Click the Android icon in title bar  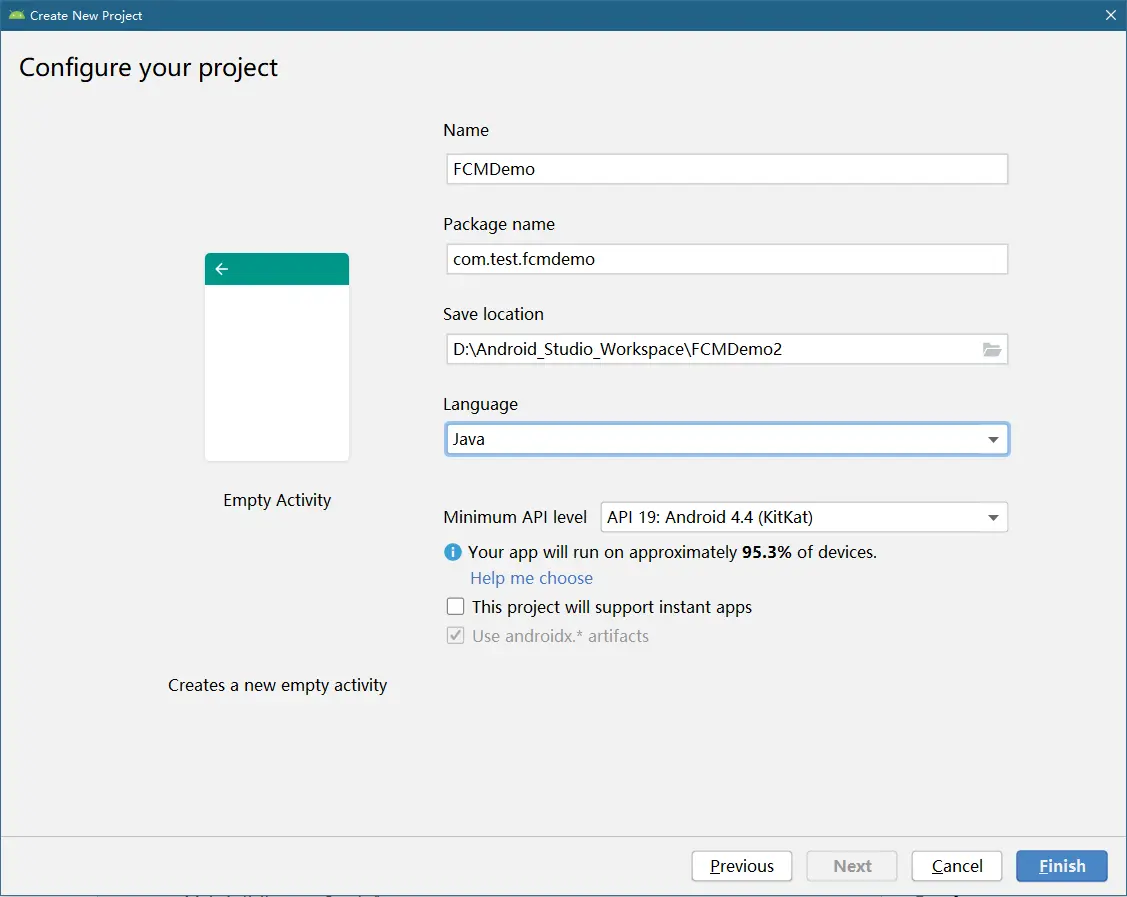[16, 15]
